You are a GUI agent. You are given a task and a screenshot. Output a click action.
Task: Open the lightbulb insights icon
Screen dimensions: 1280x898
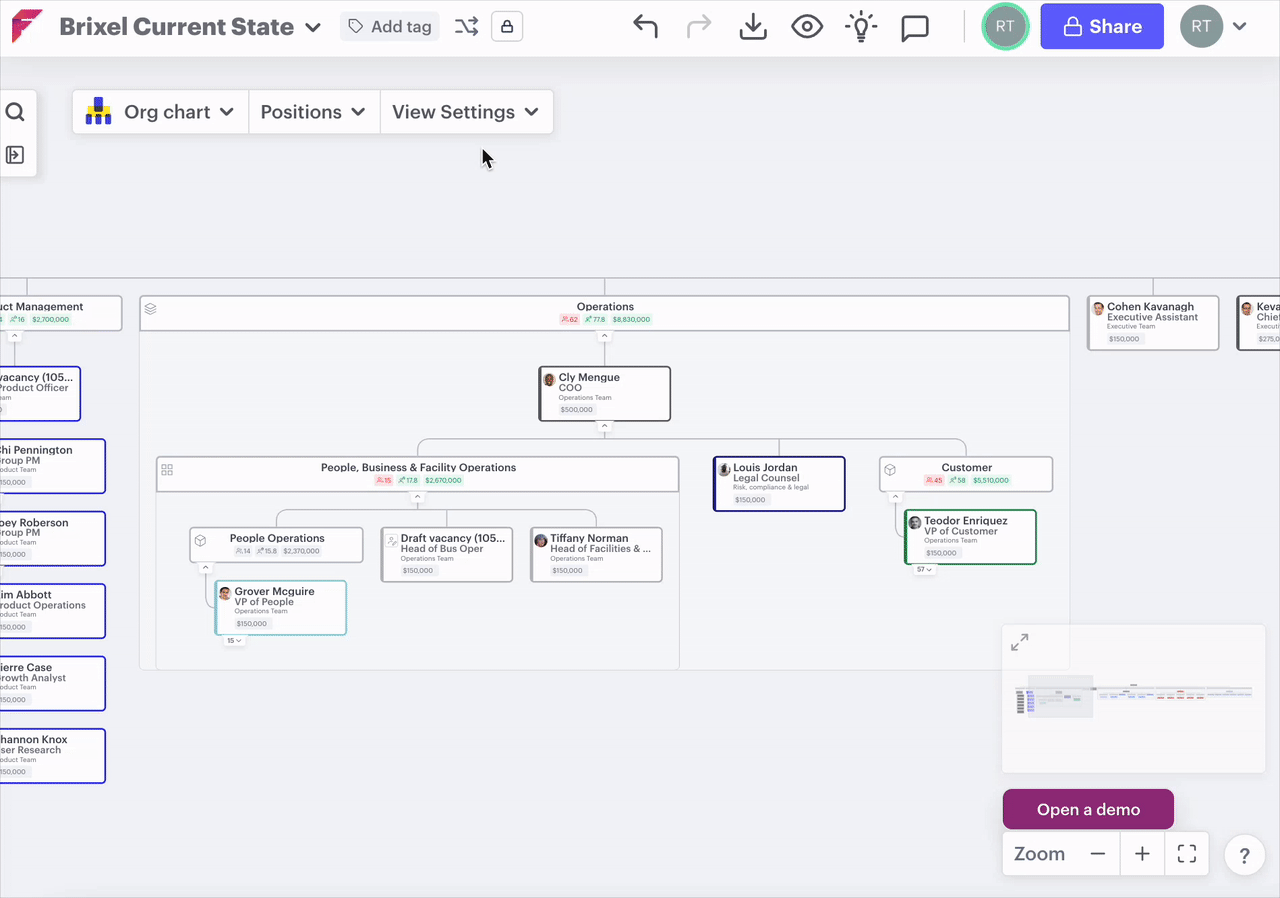coord(860,27)
